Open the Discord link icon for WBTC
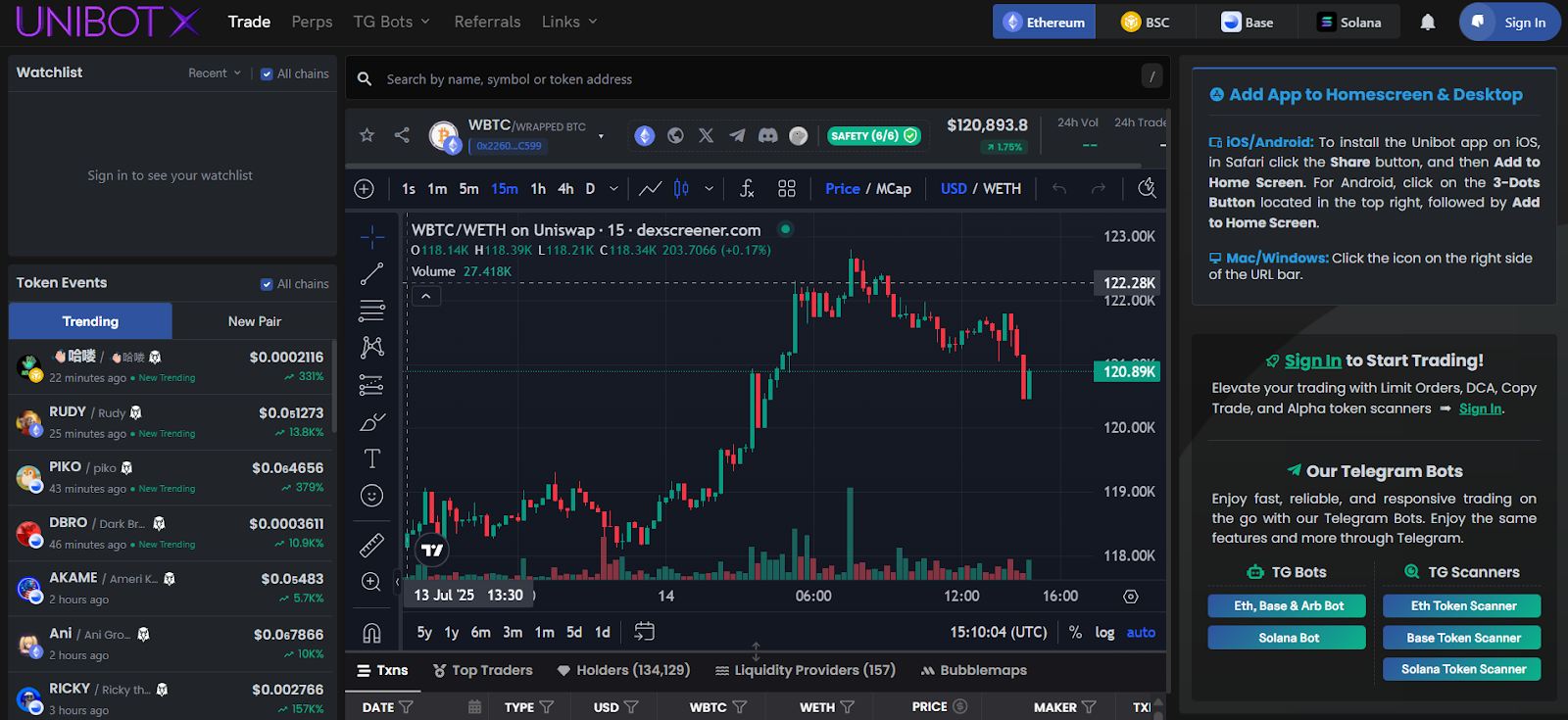Screen dimensions: 1568x720 [x=768, y=135]
